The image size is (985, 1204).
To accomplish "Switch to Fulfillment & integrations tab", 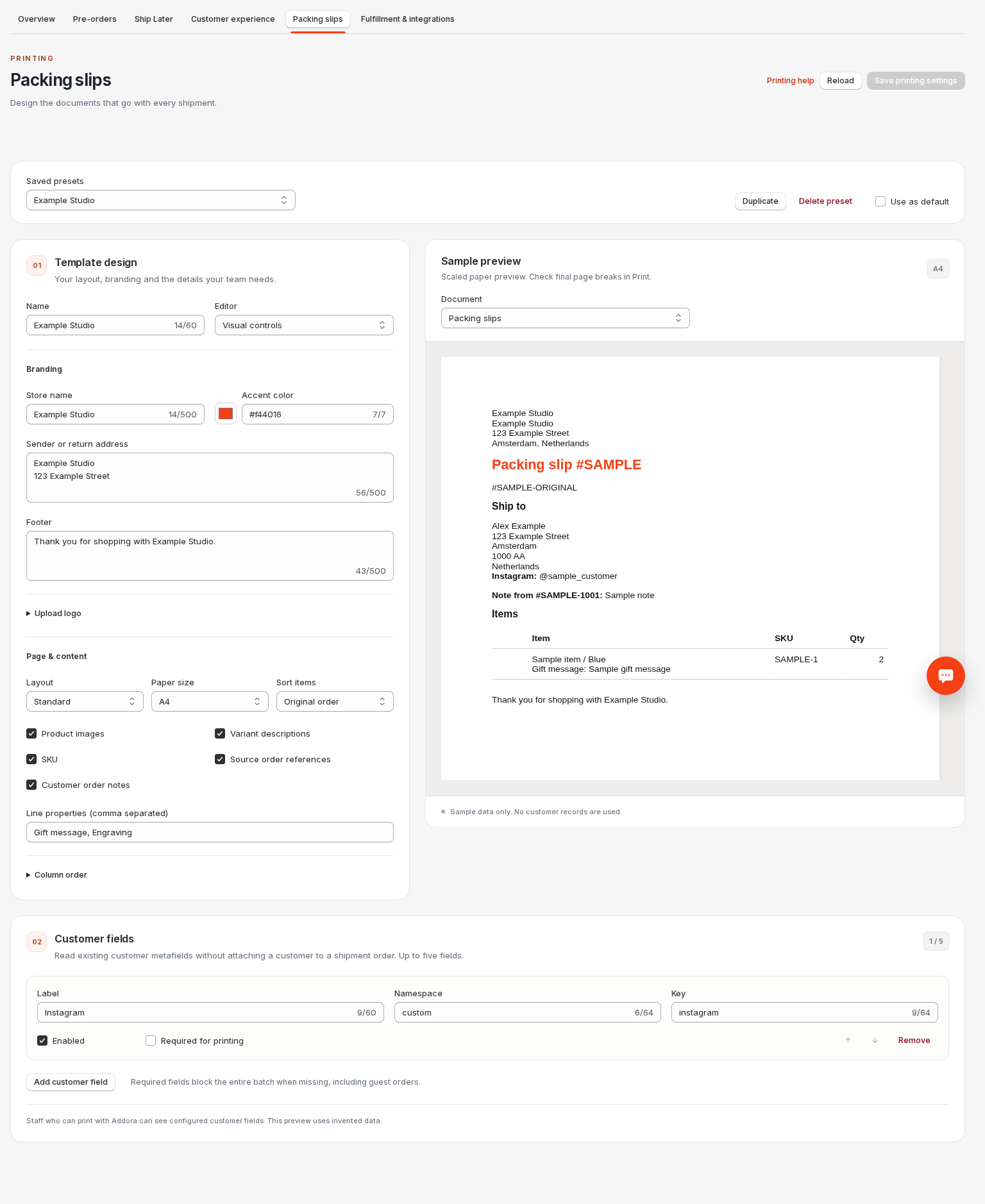I will (408, 19).
